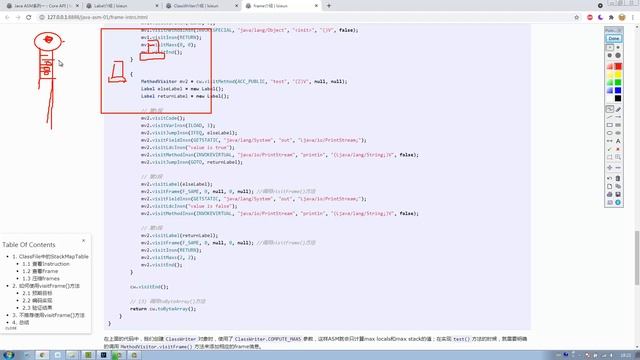Click the address bar URL
The width and height of the screenshot is (640, 360).
click(97, 17)
